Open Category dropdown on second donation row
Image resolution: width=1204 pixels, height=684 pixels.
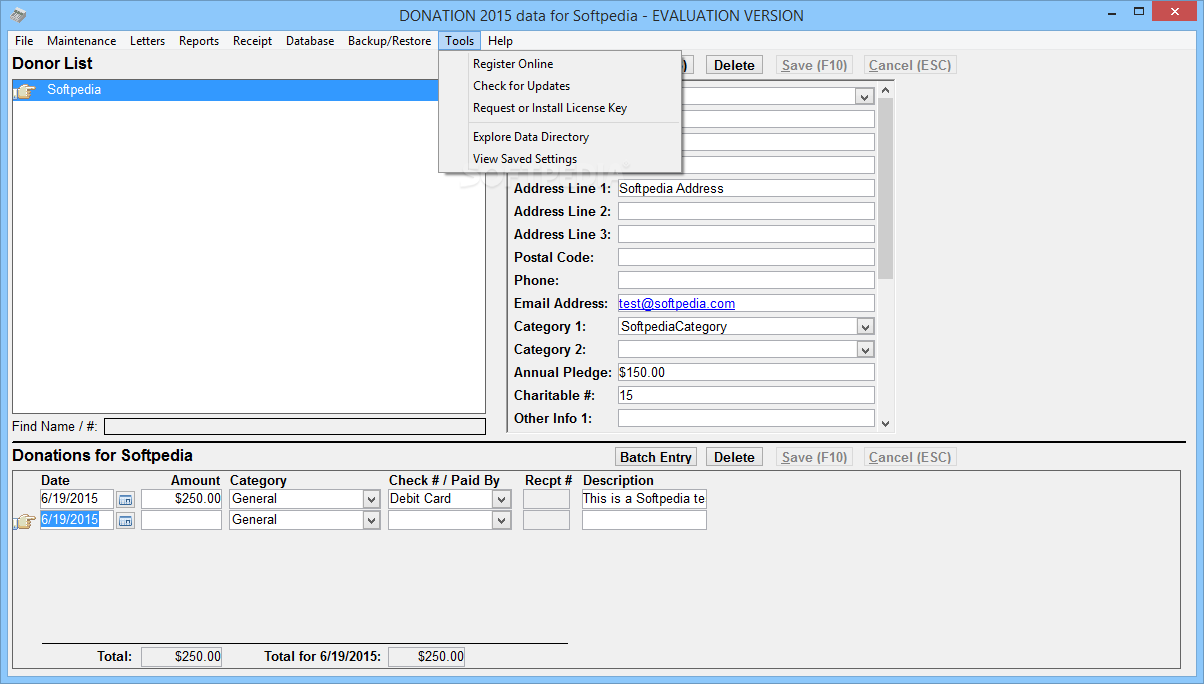371,521
